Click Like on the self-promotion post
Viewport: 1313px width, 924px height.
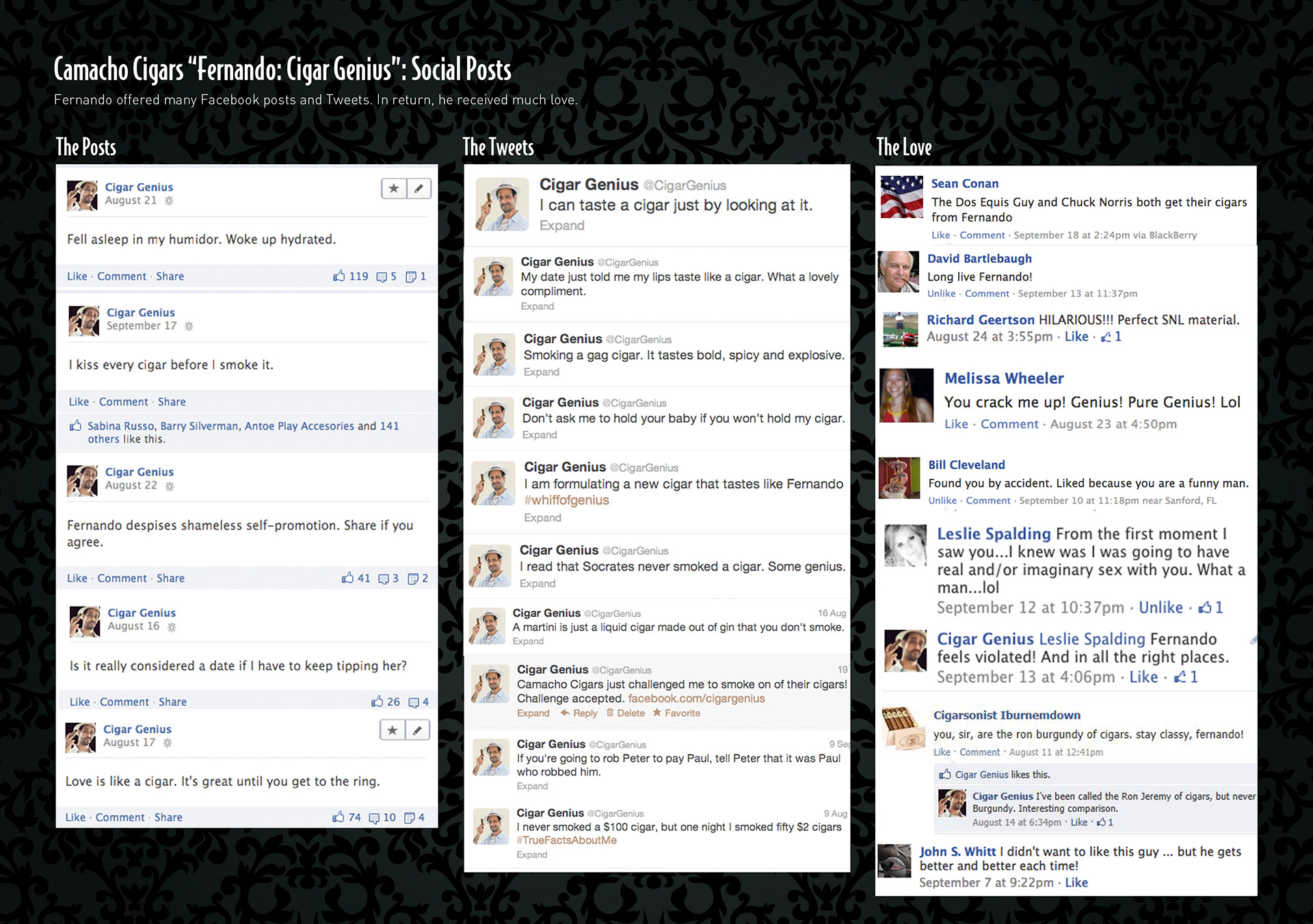[77, 578]
